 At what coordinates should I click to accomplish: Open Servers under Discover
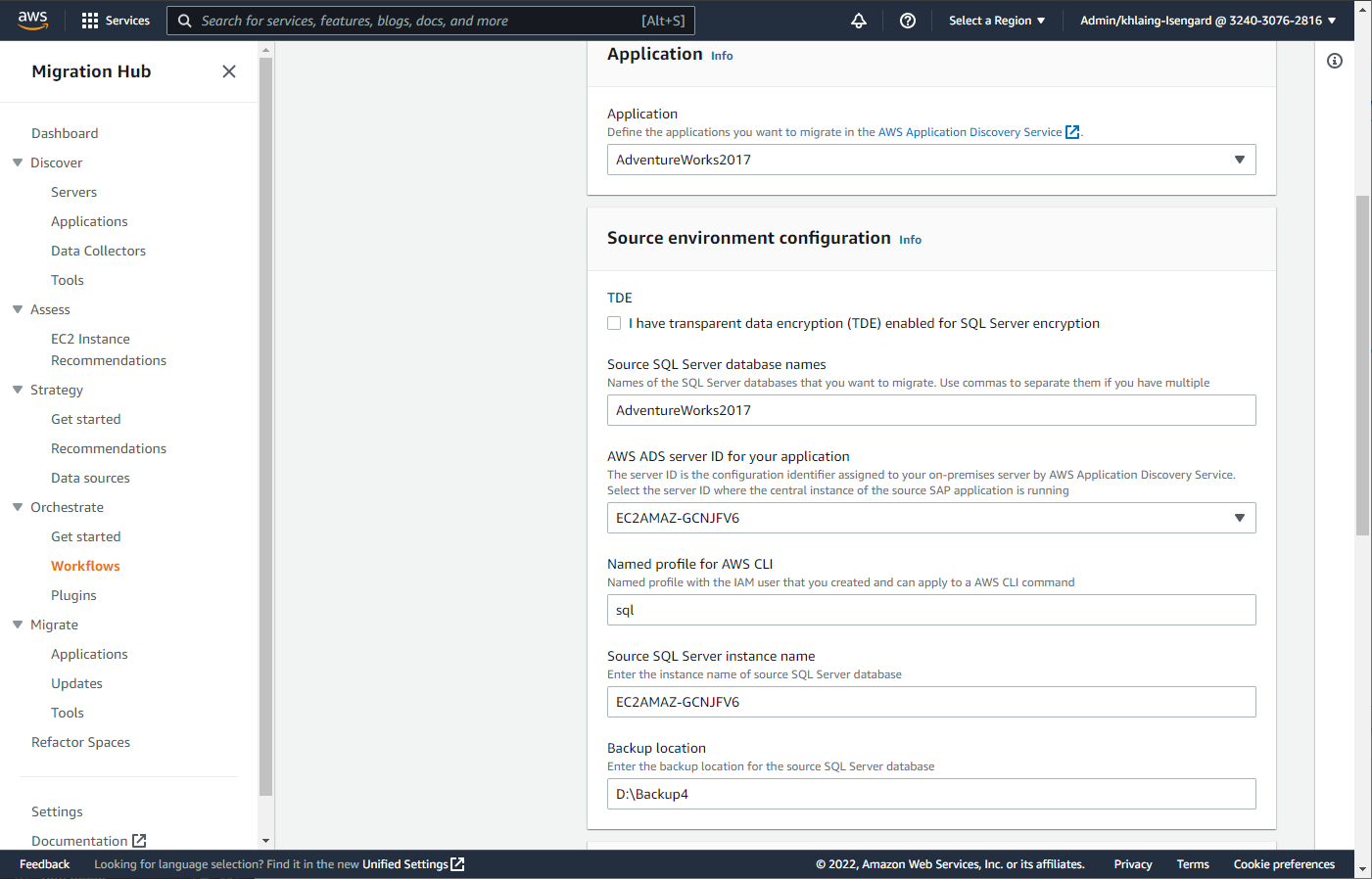74,192
